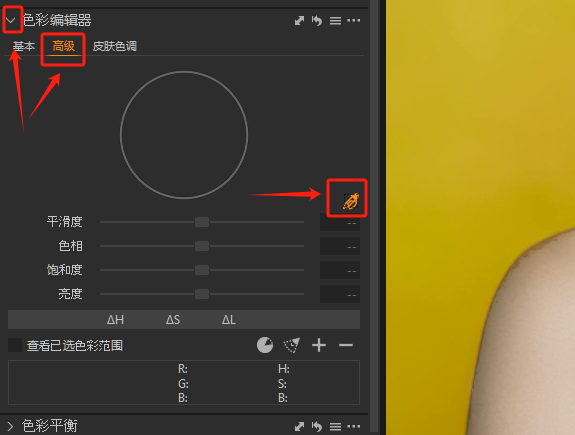Select the 高级 tab
The height and width of the screenshot is (435, 575).
pos(63,46)
